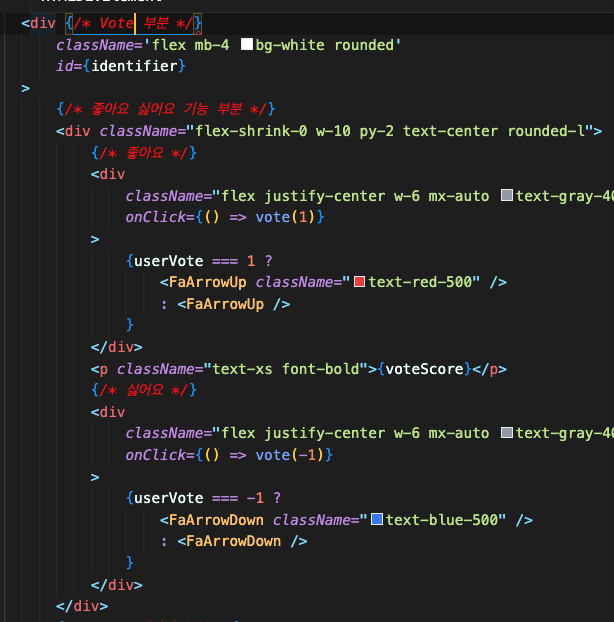Click 'vote(-1)' in the onClick handler
The height and width of the screenshot is (622, 614).
290,455
